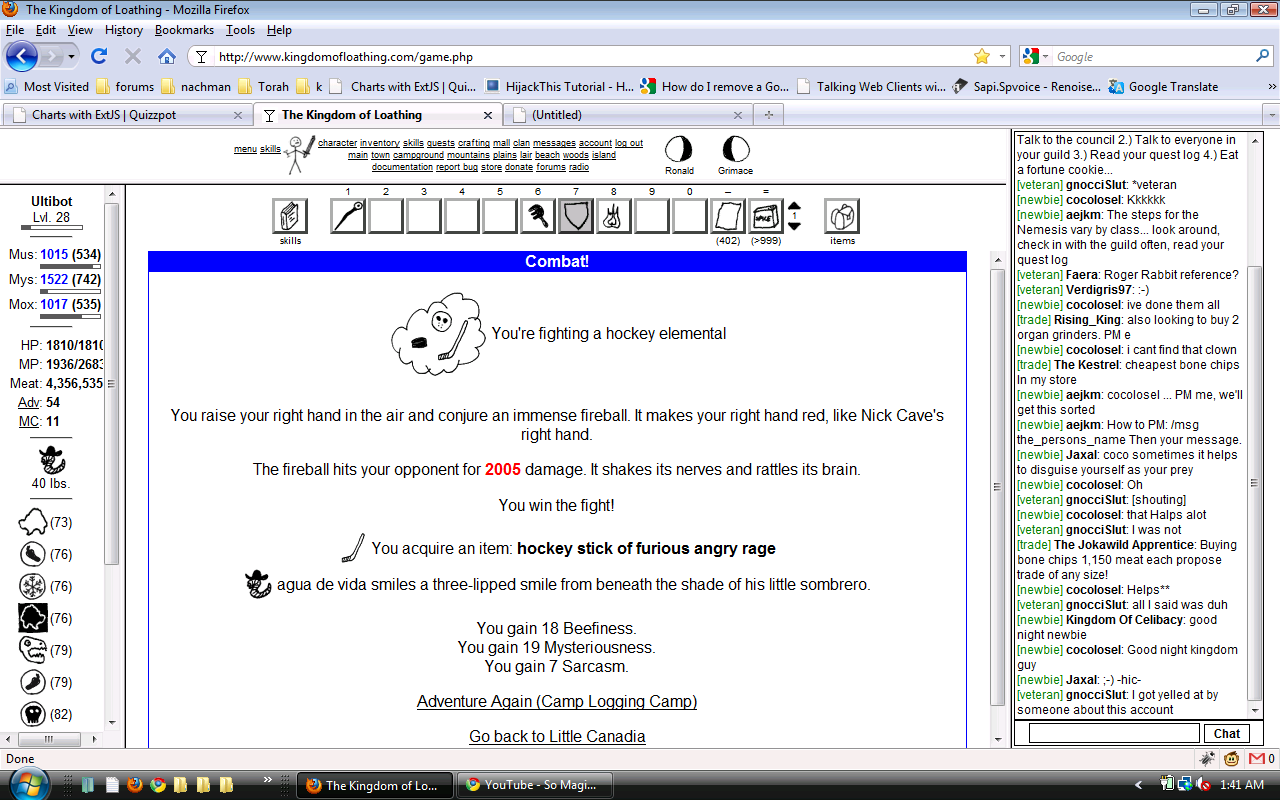1280x800 pixels.
Task: Open the Bookmarks menu
Action: [184, 30]
